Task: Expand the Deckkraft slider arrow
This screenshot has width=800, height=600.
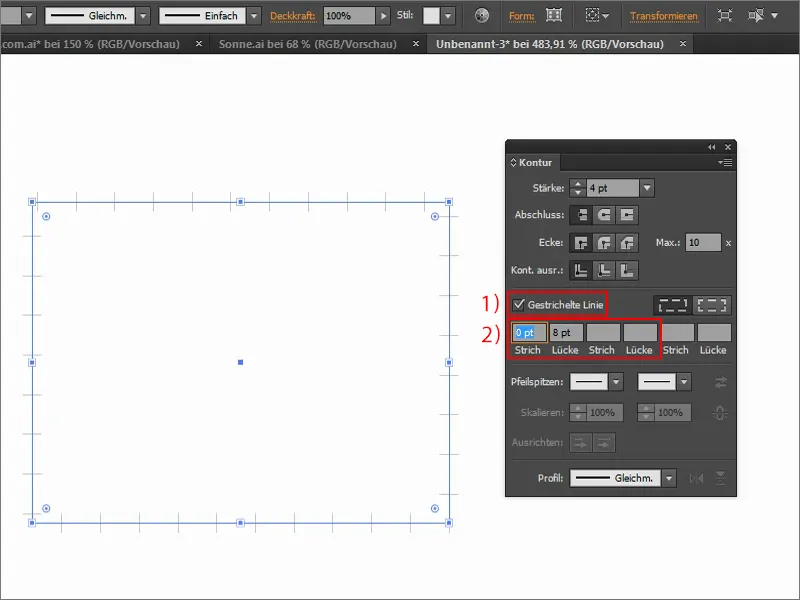Action: pyautogui.click(x=383, y=16)
